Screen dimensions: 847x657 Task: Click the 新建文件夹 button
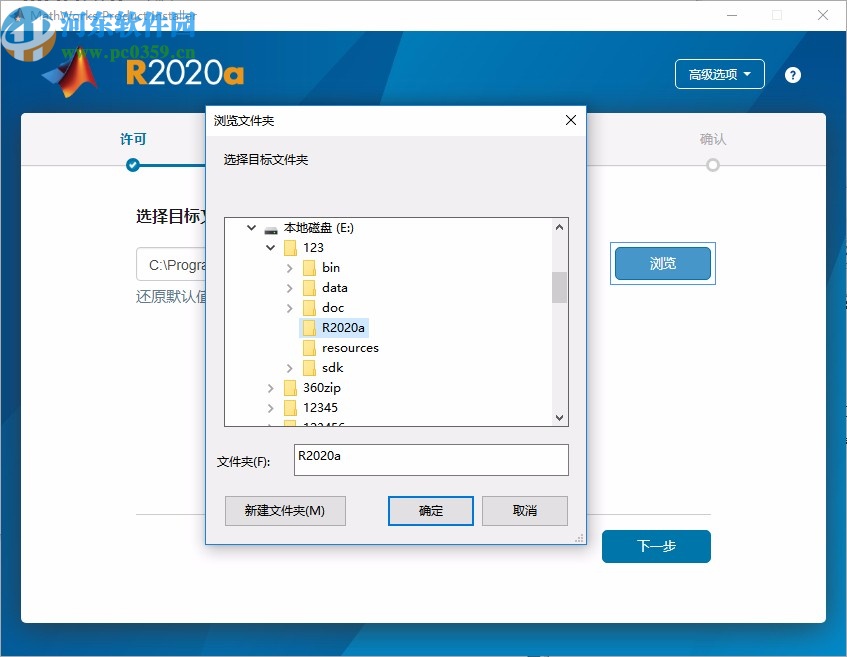(285, 510)
